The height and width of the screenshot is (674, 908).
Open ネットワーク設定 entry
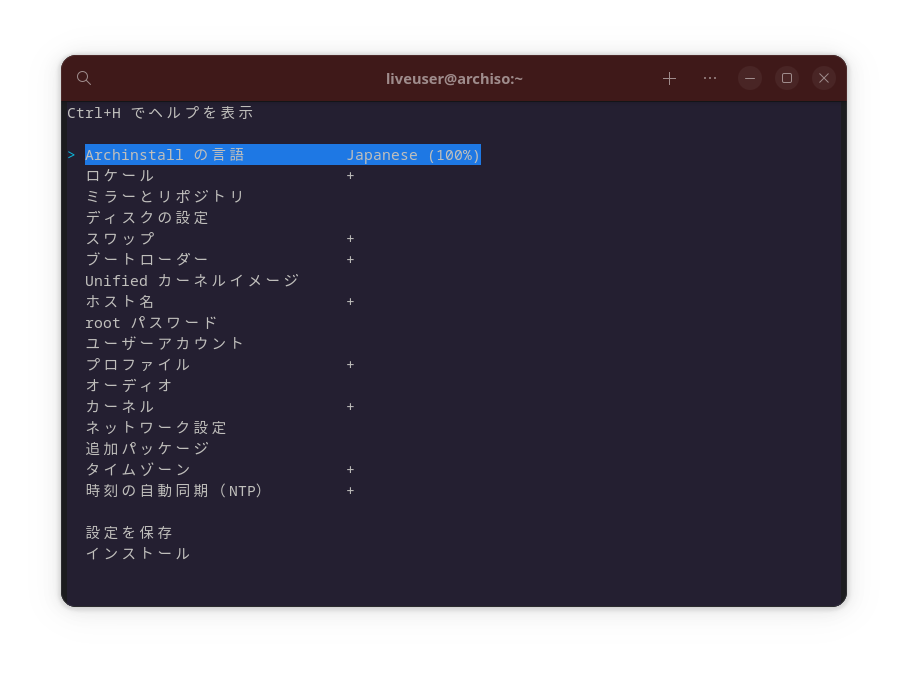(156, 427)
